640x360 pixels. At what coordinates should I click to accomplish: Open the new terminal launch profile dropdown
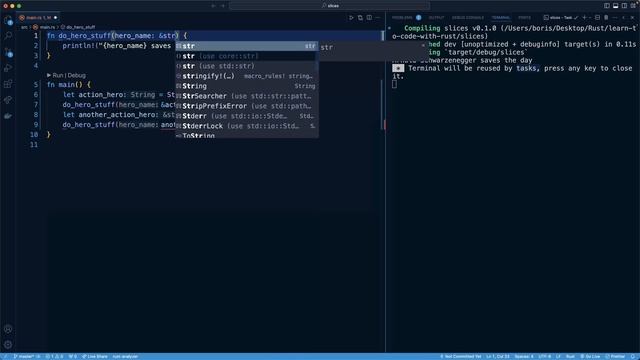(590, 18)
